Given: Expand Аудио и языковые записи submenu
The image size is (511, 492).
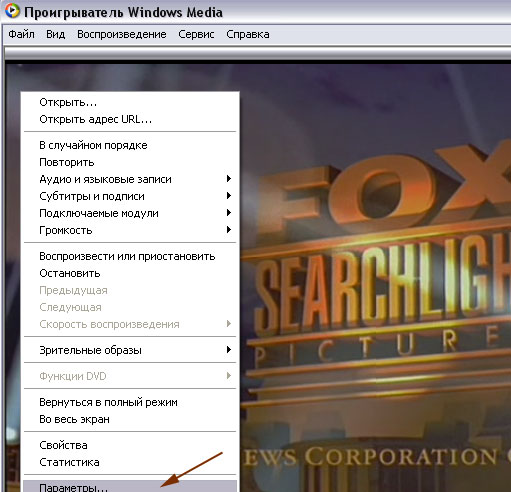Looking at the screenshot, I should point(130,179).
